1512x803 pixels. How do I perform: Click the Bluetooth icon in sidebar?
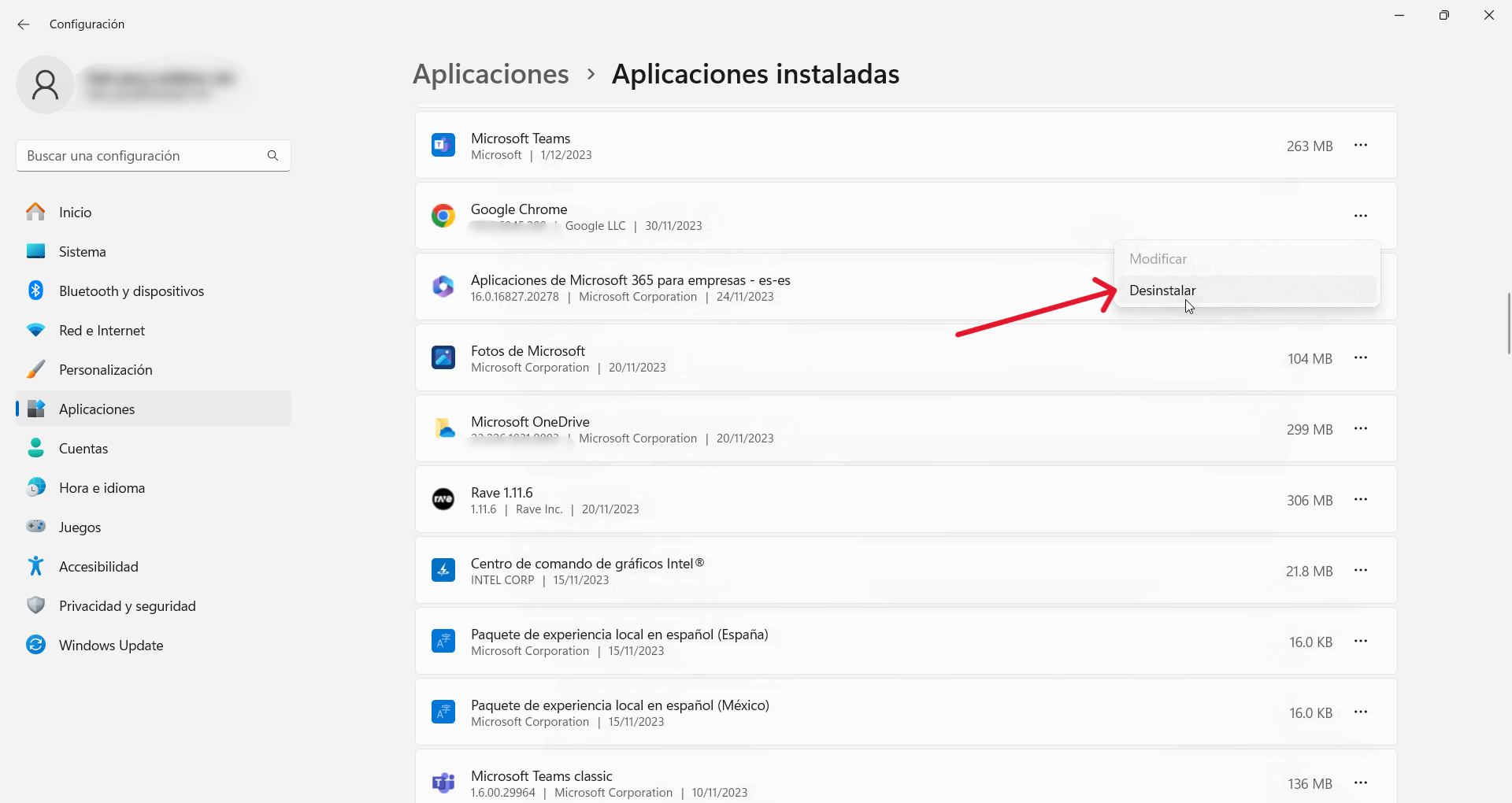(x=35, y=290)
